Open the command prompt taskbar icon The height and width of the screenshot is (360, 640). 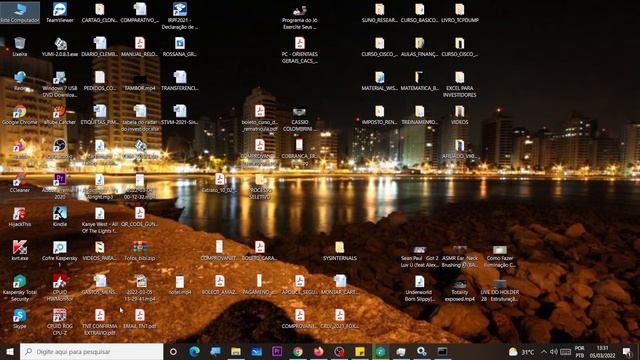(442, 351)
